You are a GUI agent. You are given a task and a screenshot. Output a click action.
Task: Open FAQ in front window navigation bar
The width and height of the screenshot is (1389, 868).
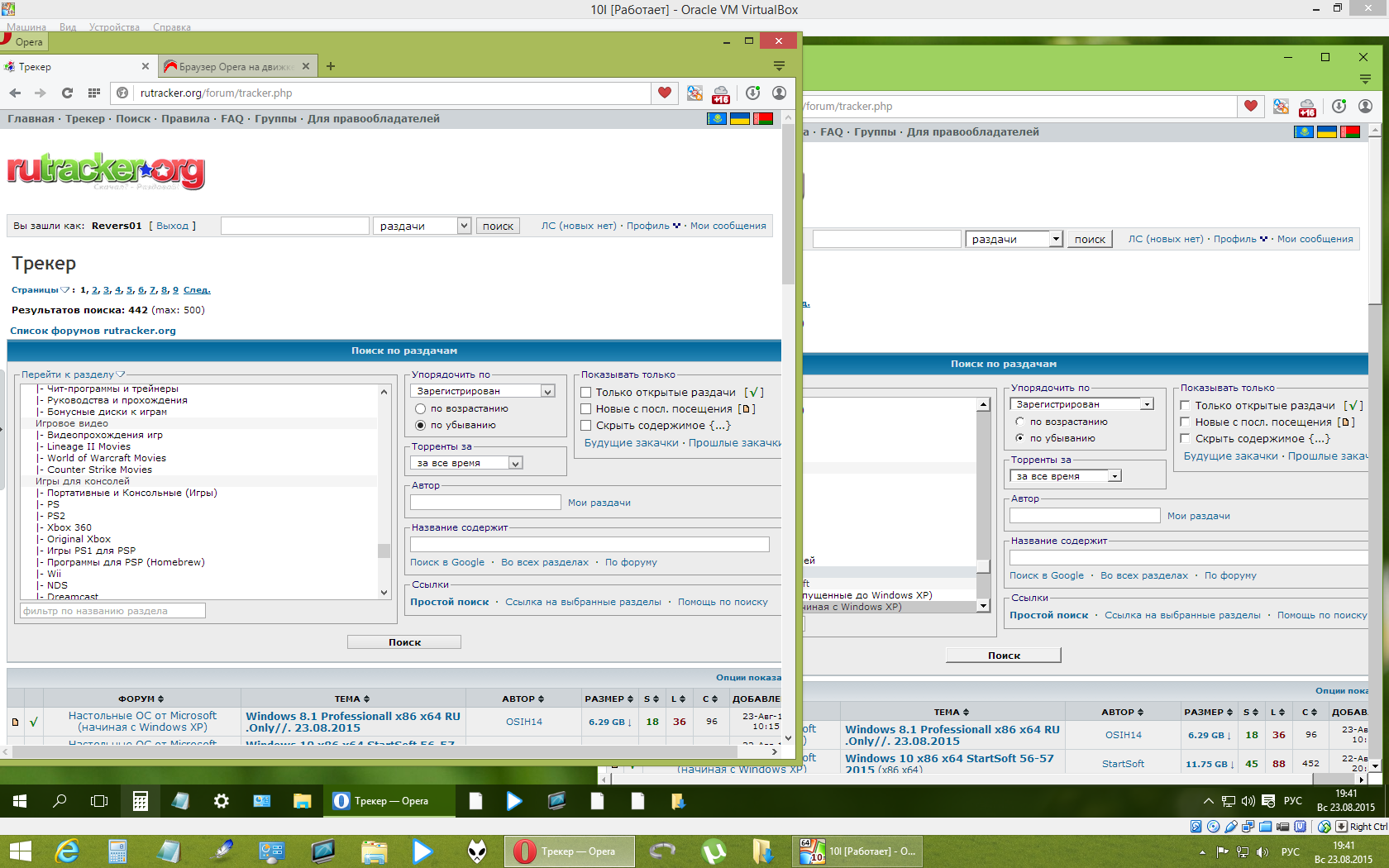coord(232,119)
